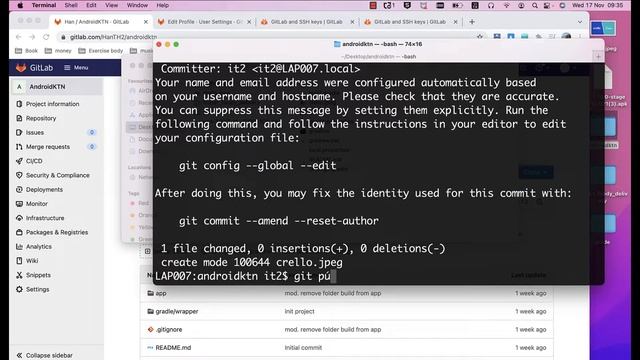Open Monitor icon in sidebar

[19, 204]
